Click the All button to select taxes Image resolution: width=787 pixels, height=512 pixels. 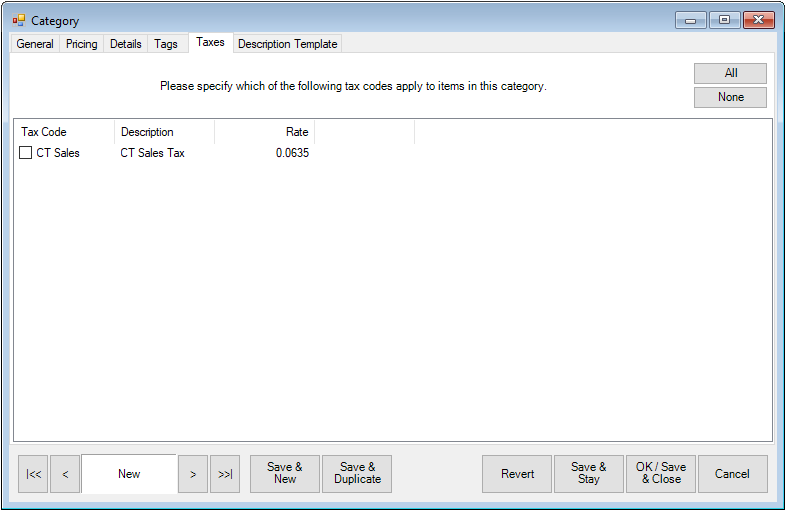click(x=731, y=73)
